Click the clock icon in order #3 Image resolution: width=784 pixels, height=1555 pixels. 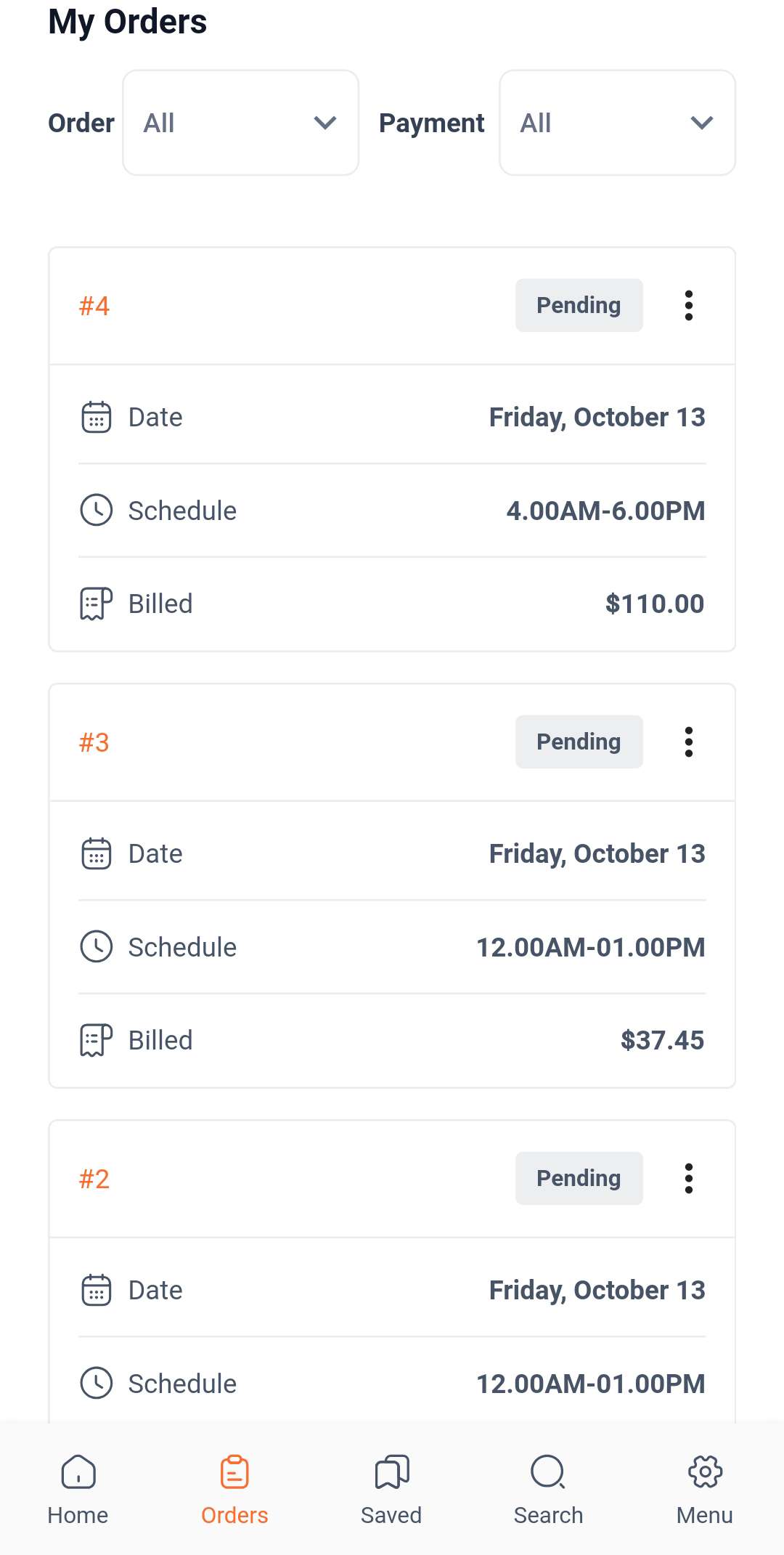[x=96, y=947]
